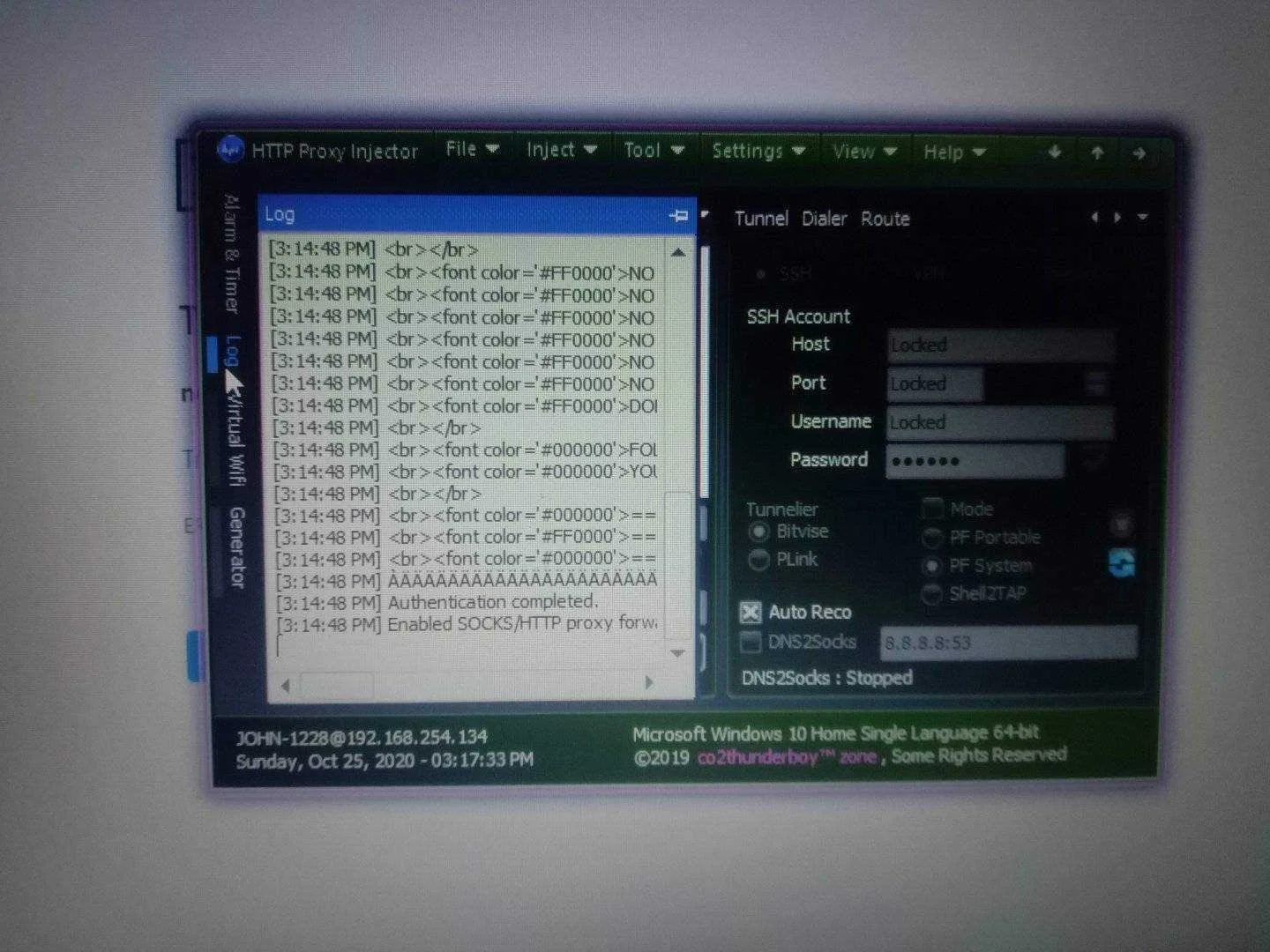Screen dimensions: 1270x952
Task: Open the Inject menu
Action: [x=562, y=150]
